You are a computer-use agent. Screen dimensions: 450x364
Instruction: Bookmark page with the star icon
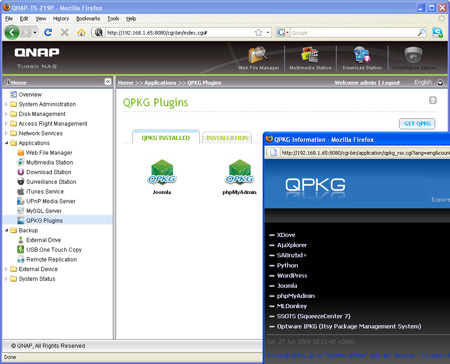tap(258, 33)
